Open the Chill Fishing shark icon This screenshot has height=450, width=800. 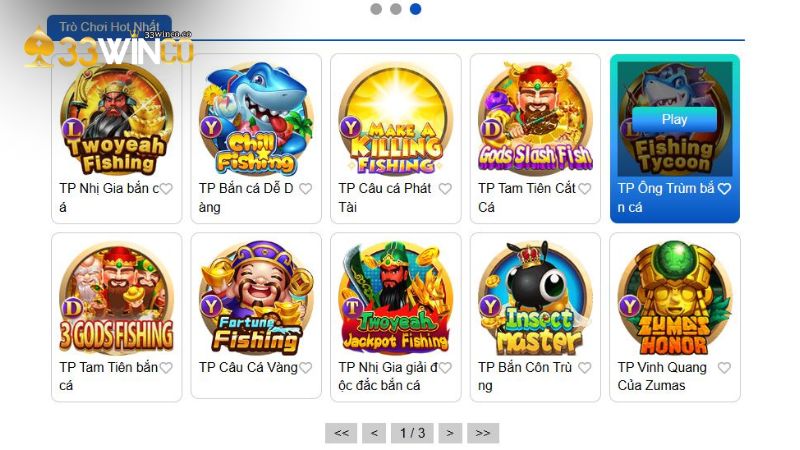coord(256,119)
